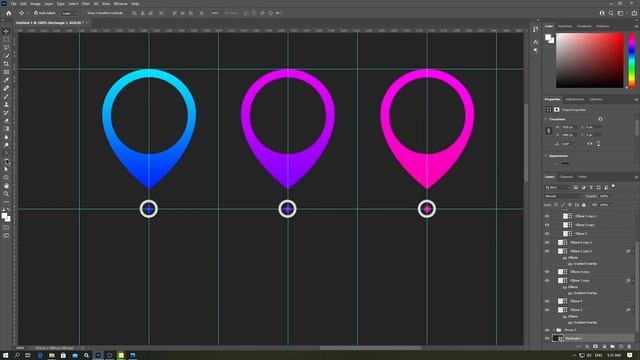The image size is (640, 360).
Task: Select the Frame tool
Action: point(6,72)
